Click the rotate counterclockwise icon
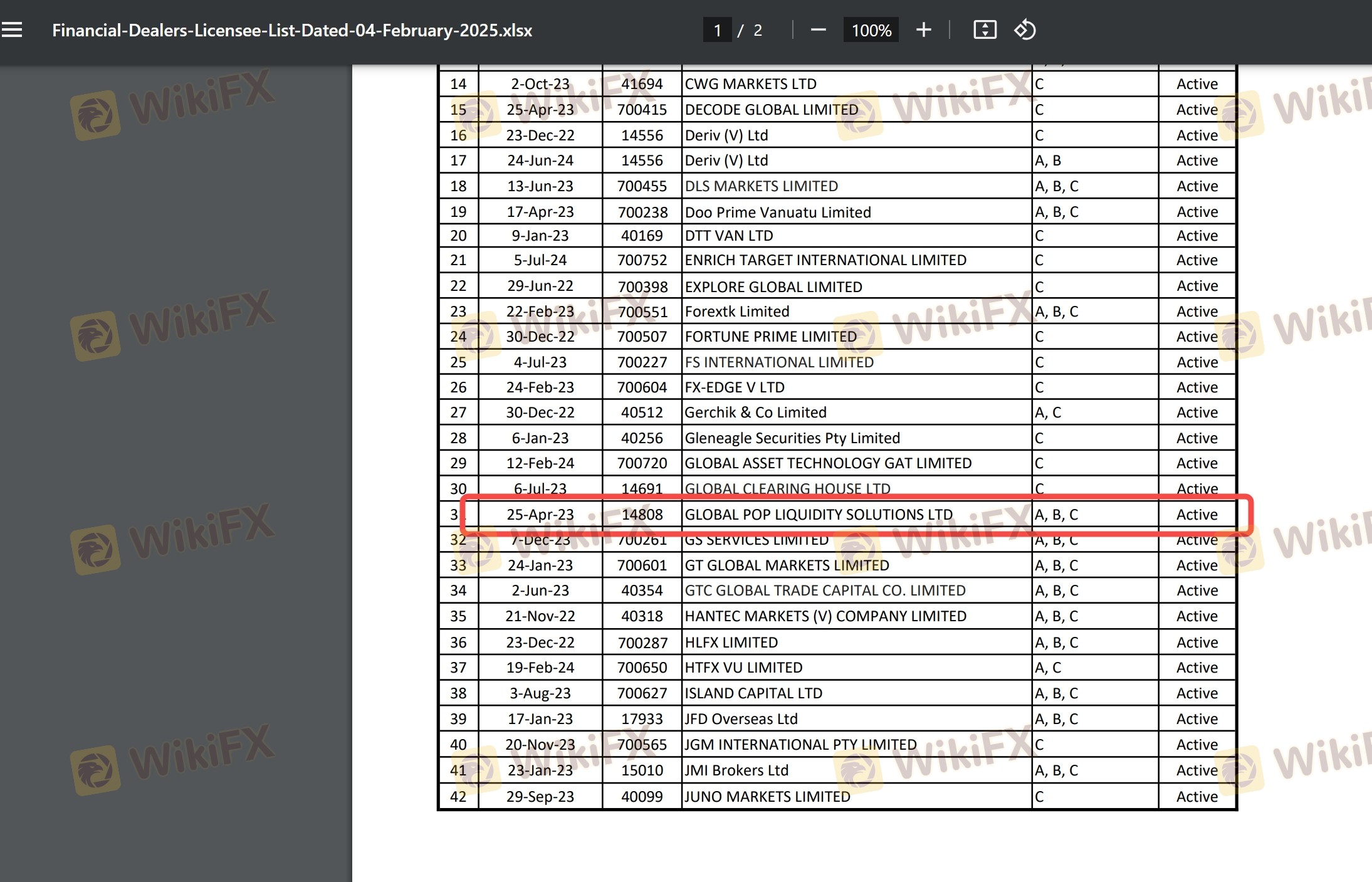The width and height of the screenshot is (1372, 882). point(1025,29)
